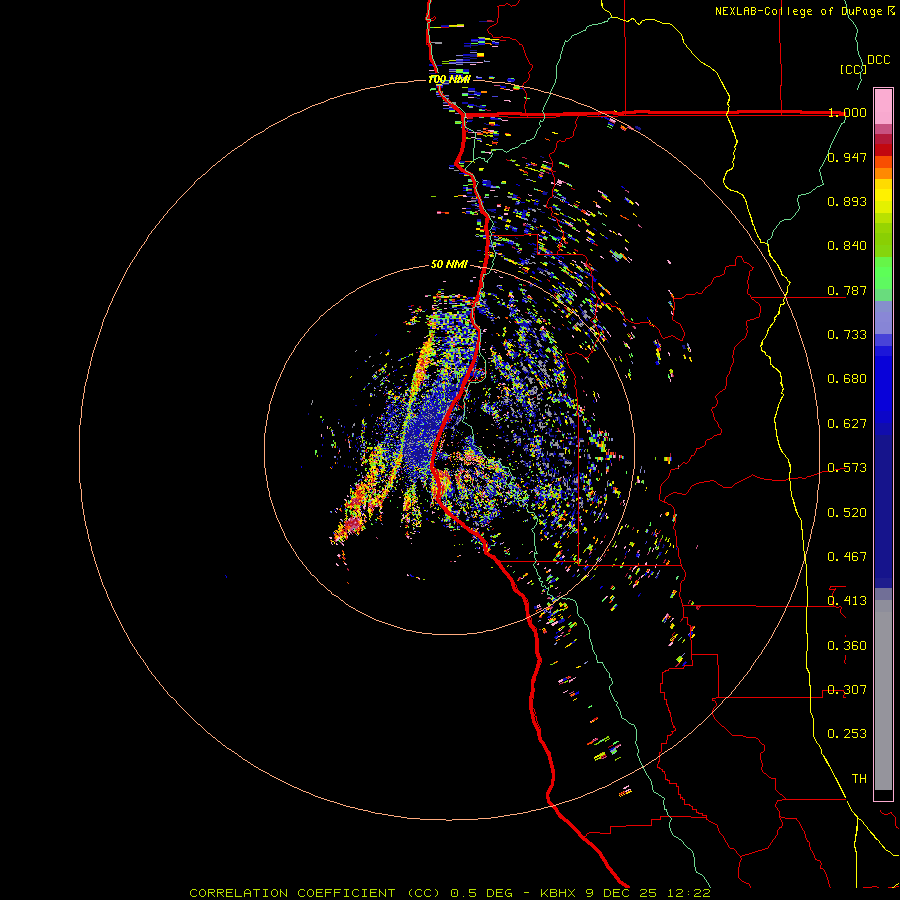Click the 50 NMI range ring label
The width and height of the screenshot is (900, 900).
pos(449,265)
